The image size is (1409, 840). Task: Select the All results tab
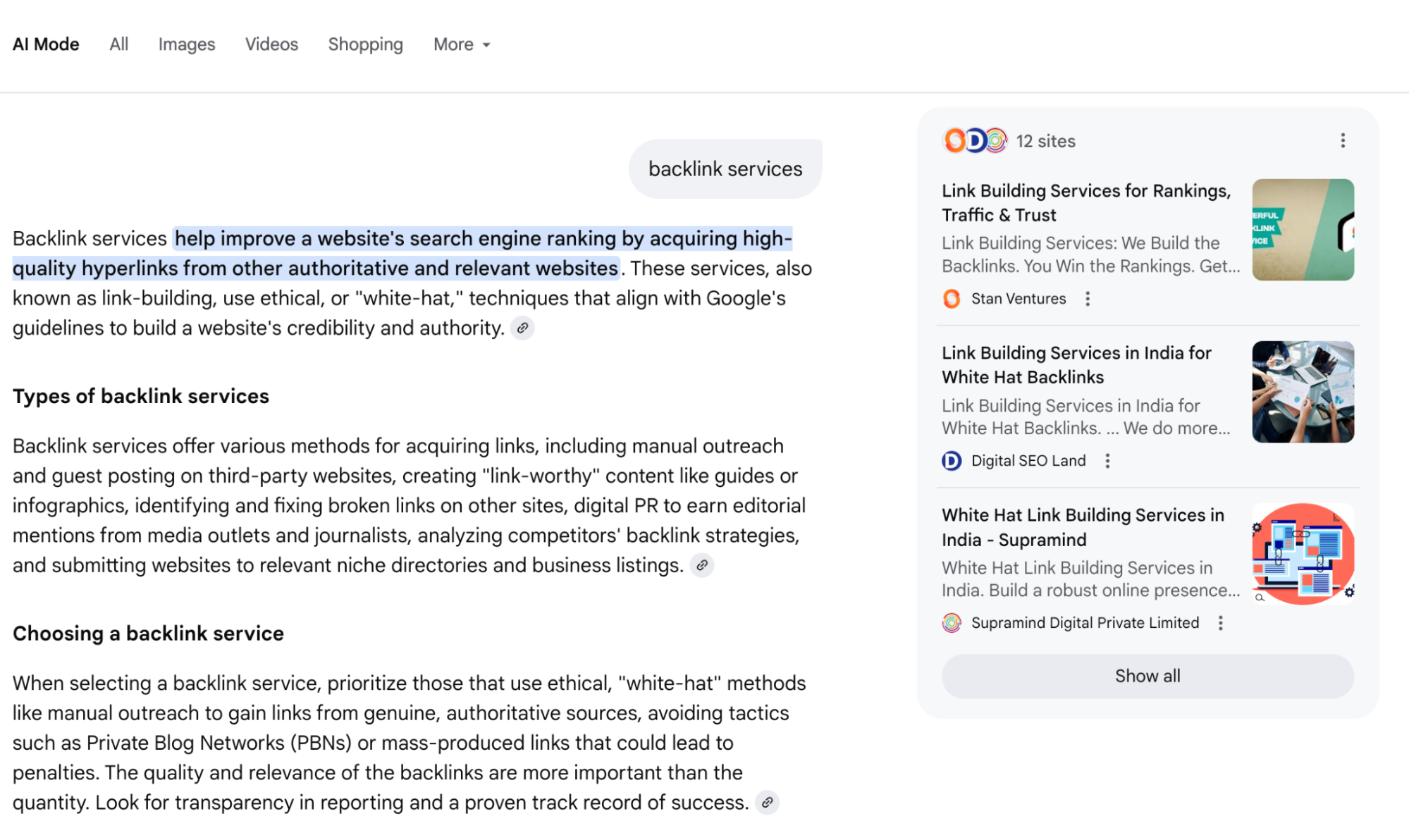coord(119,44)
